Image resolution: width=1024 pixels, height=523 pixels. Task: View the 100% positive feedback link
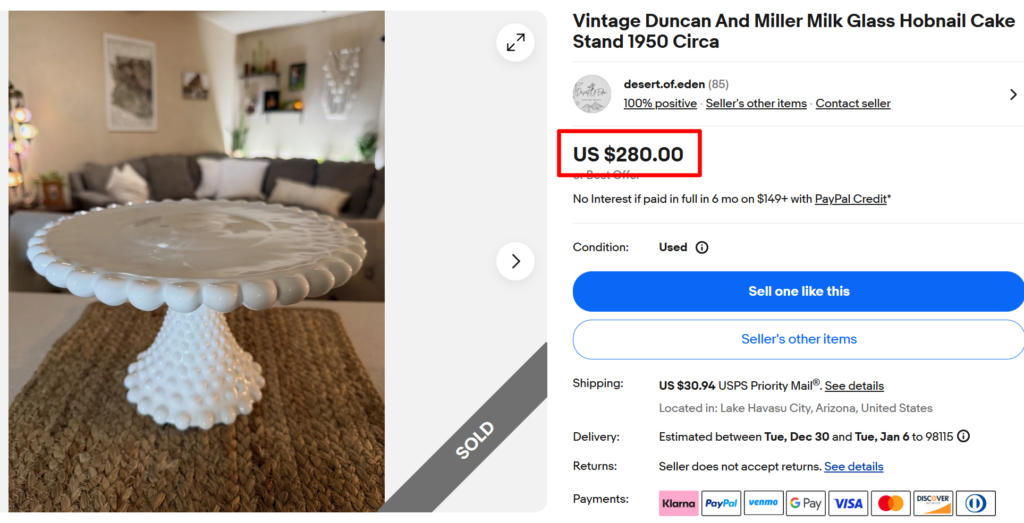pyautogui.click(x=660, y=104)
